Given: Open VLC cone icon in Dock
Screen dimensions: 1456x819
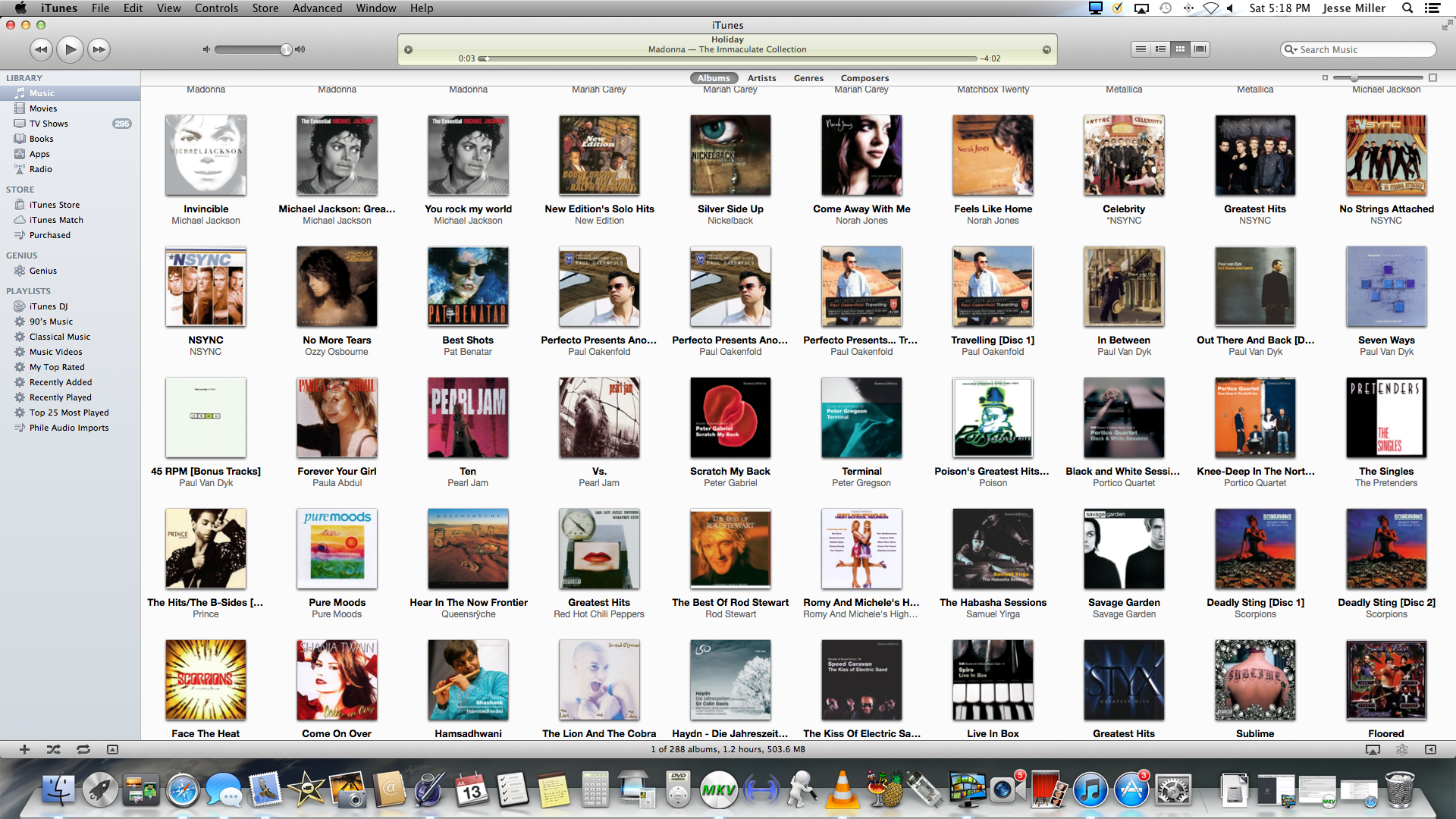Looking at the screenshot, I should pos(843,790).
